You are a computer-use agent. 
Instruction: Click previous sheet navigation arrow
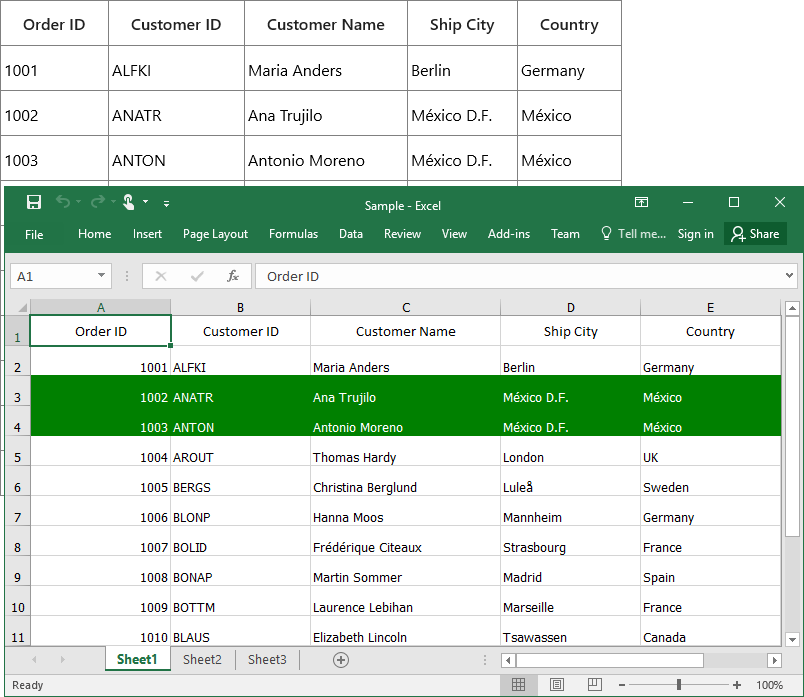[x=34, y=660]
